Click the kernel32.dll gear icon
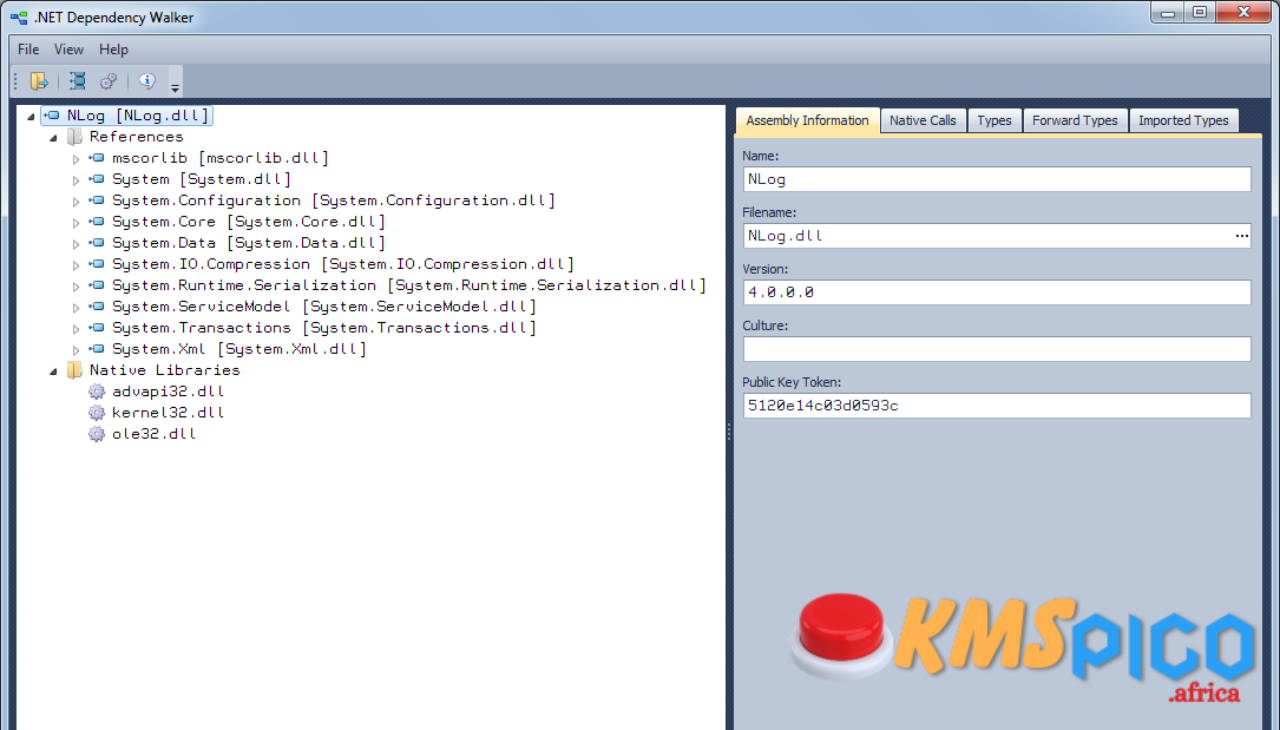1280x730 pixels. (x=96, y=413)
